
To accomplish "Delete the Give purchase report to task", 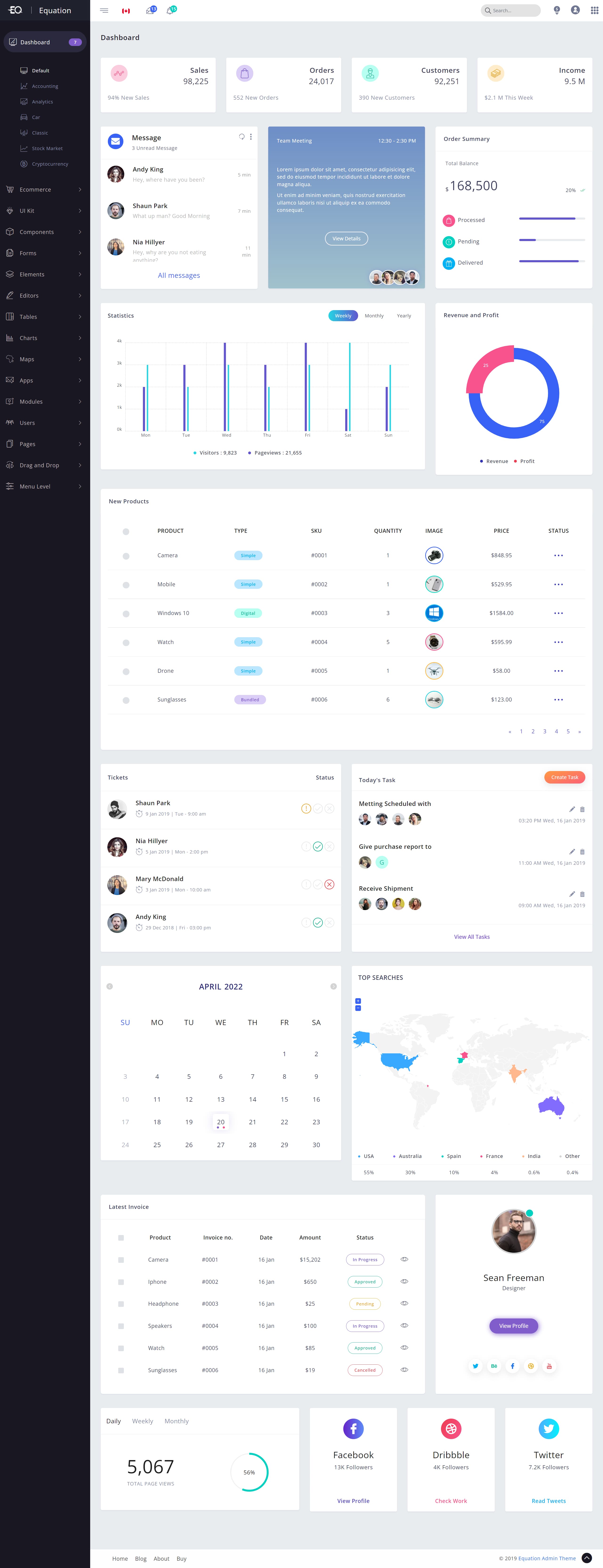I will point(582,852).
